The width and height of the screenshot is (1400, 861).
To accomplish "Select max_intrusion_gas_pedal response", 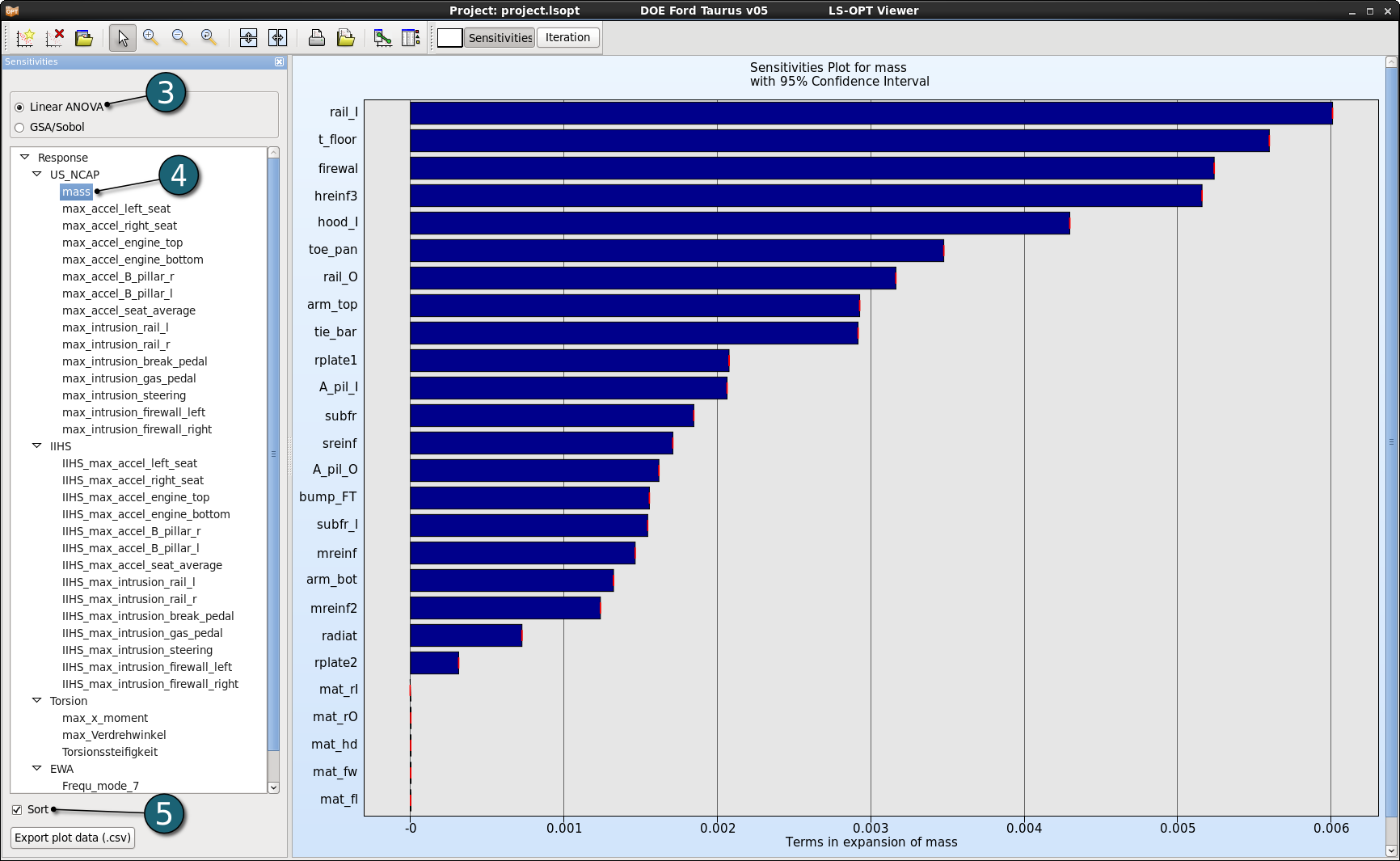I will [x=129, y=378].
